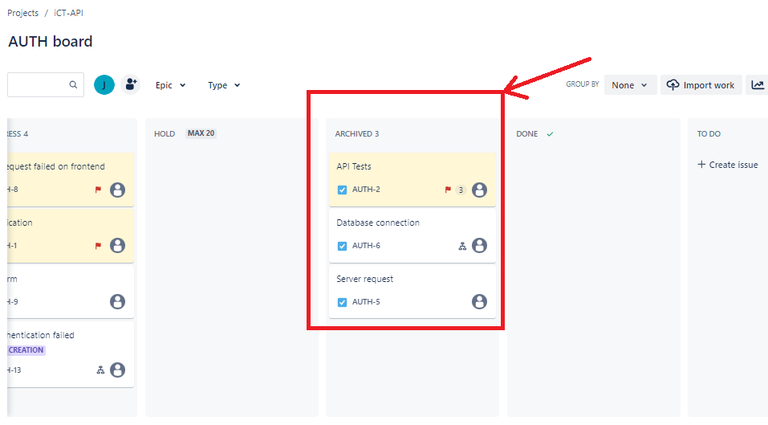Click assignee avatar on authentication failed card

click(118, 370)
